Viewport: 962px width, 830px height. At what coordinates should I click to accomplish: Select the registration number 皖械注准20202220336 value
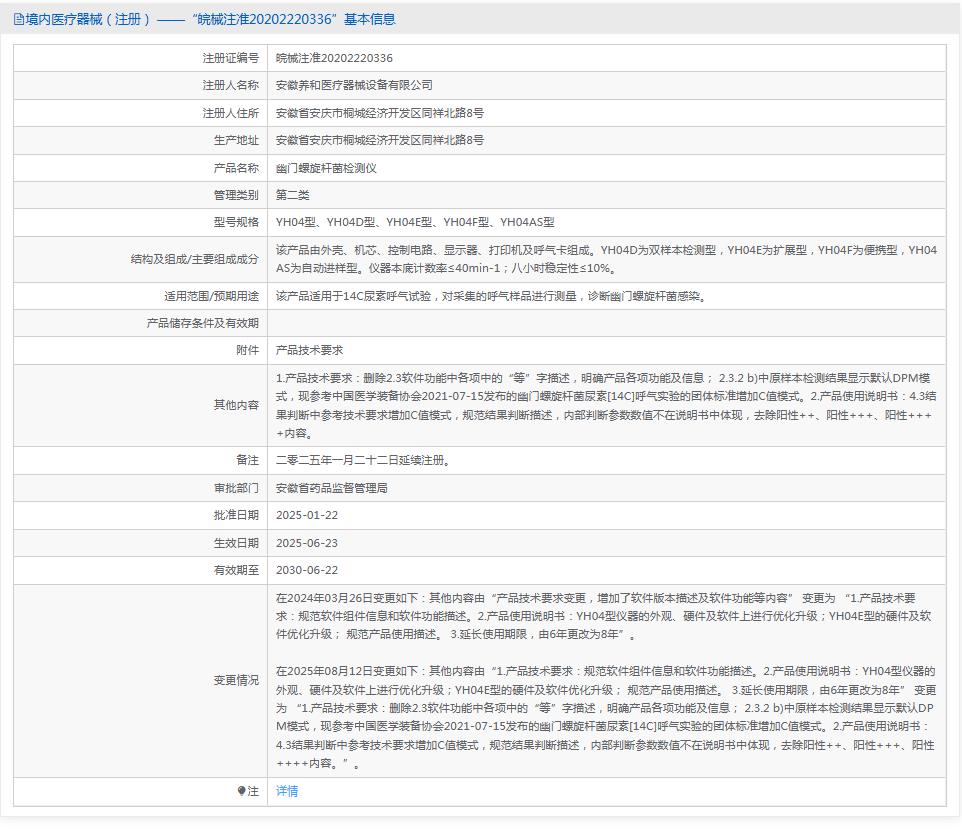334,58
